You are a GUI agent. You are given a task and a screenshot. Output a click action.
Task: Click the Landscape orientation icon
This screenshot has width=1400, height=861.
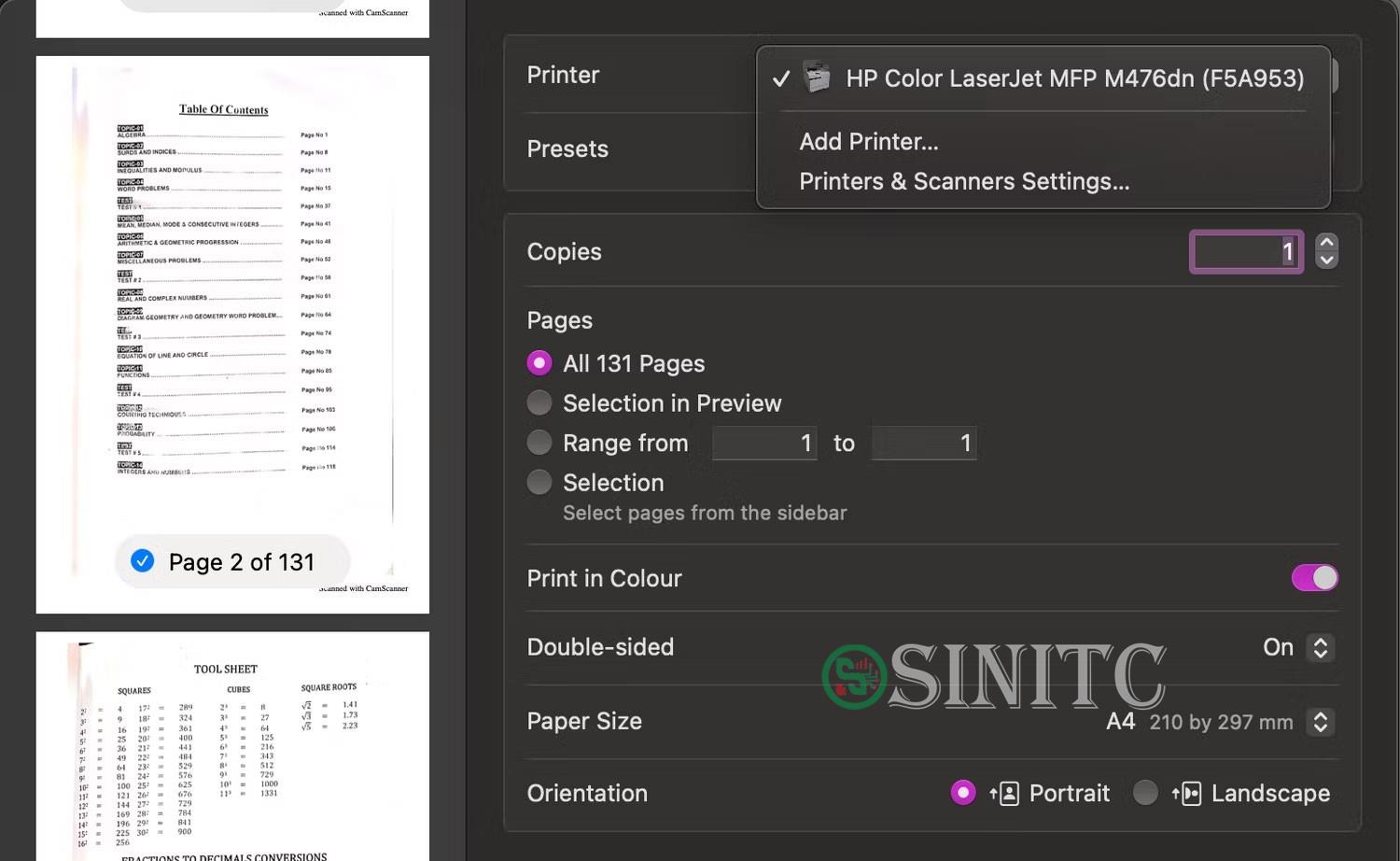[1186, 794]
